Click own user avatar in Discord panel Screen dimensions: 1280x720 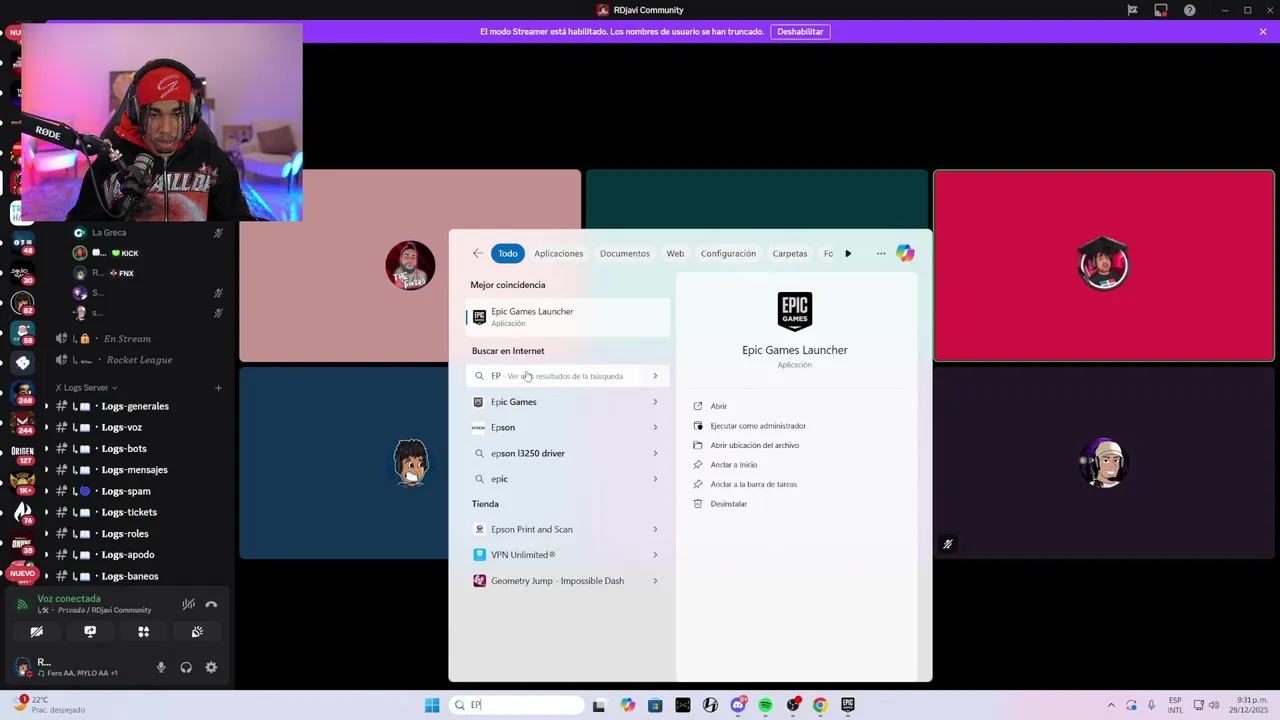pyautogui.click(x=22, y=667)
